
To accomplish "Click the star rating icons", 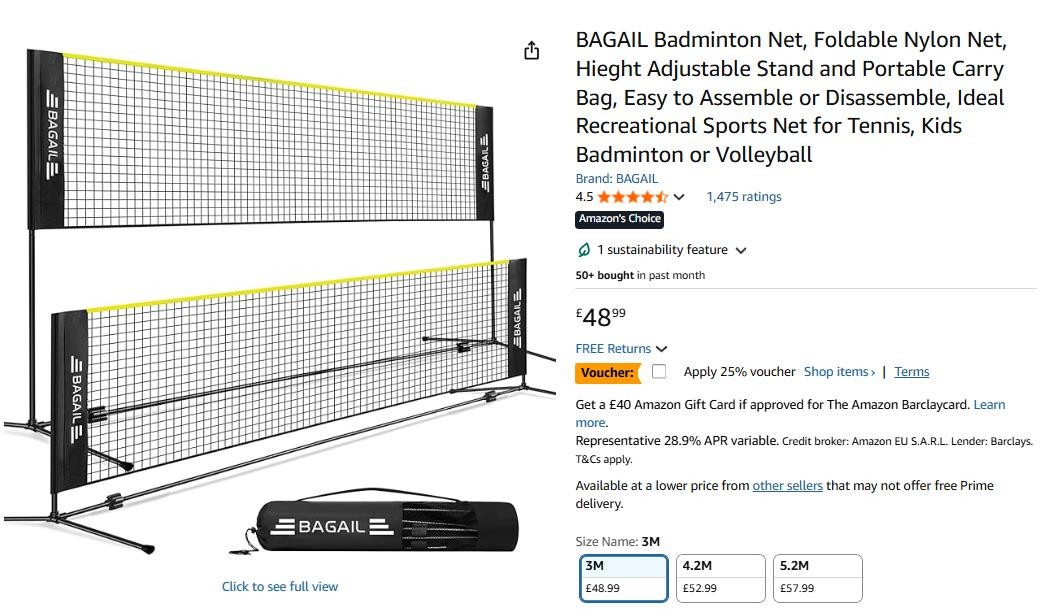I will pyautogui.click(x=633, y=197).
